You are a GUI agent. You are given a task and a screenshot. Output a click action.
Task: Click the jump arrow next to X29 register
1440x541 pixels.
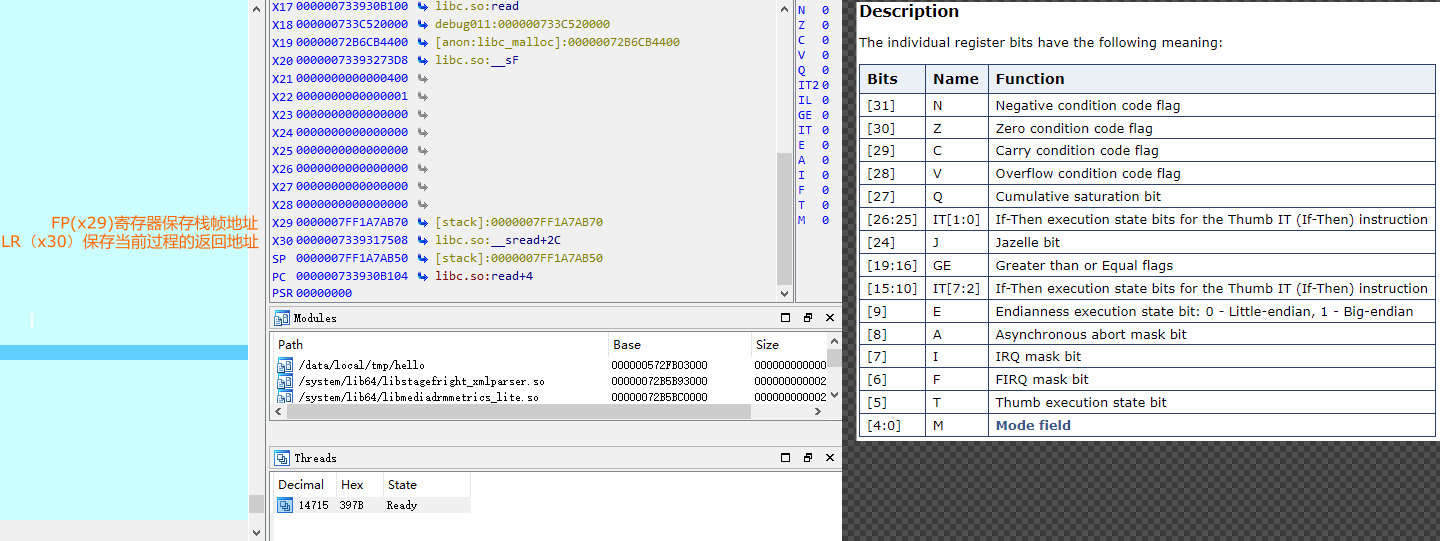click(423, 222)
